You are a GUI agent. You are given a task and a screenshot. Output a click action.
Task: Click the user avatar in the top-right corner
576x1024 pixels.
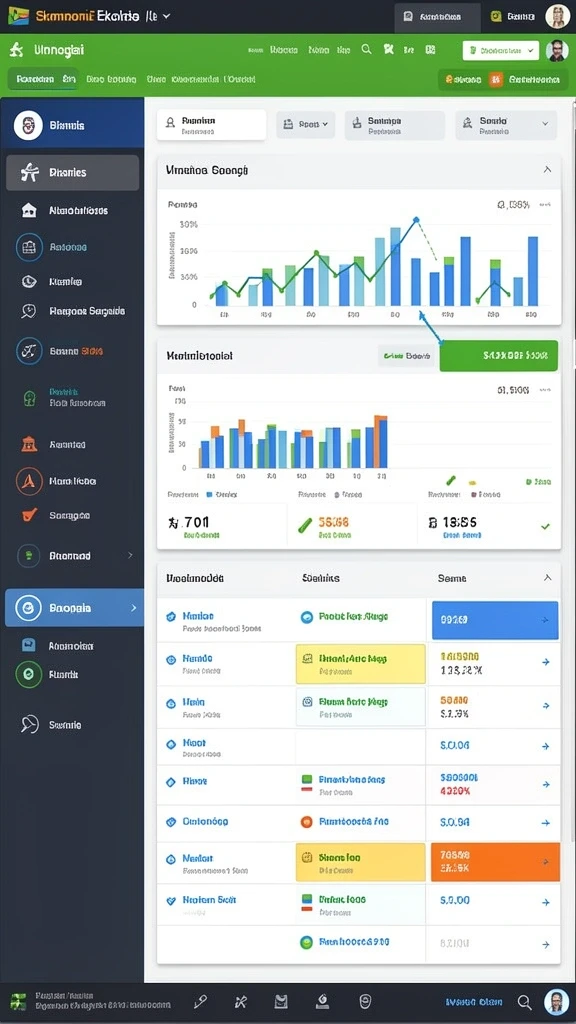point(557,16)
